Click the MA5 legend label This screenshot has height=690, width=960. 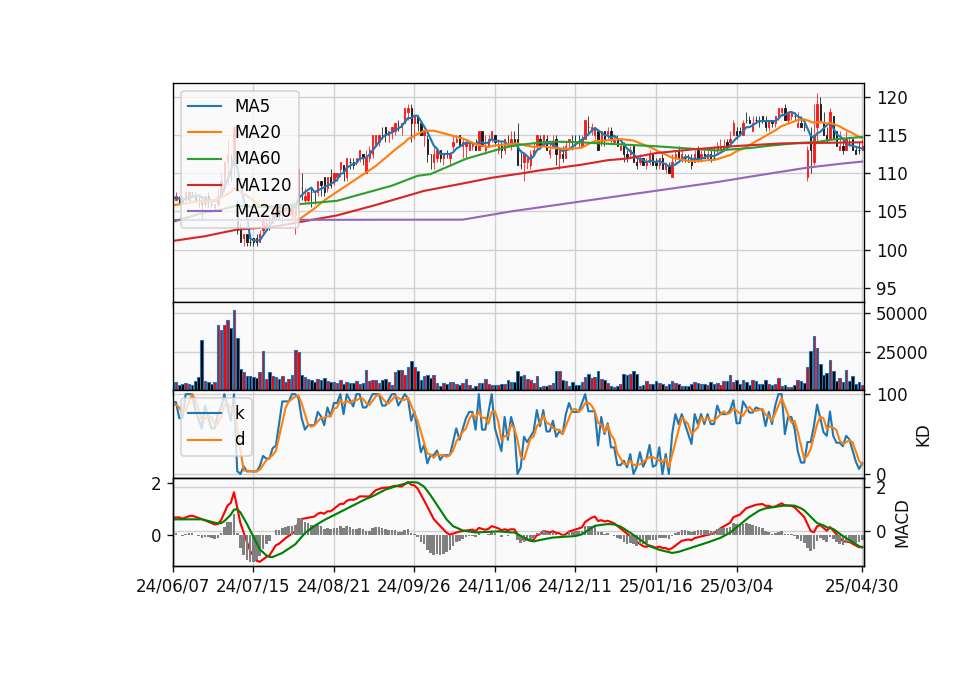252,106
